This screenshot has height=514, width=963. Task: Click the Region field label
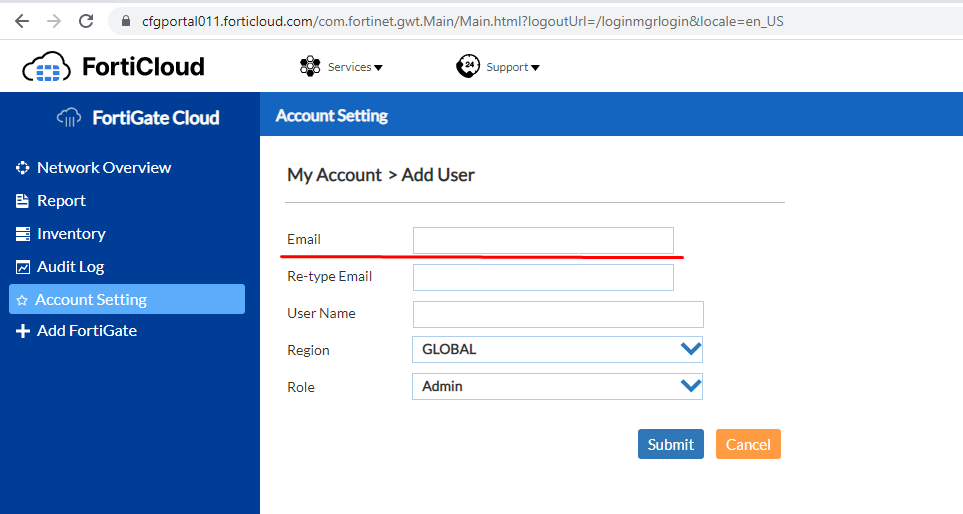pyautogui.click(x=308, y=350)
